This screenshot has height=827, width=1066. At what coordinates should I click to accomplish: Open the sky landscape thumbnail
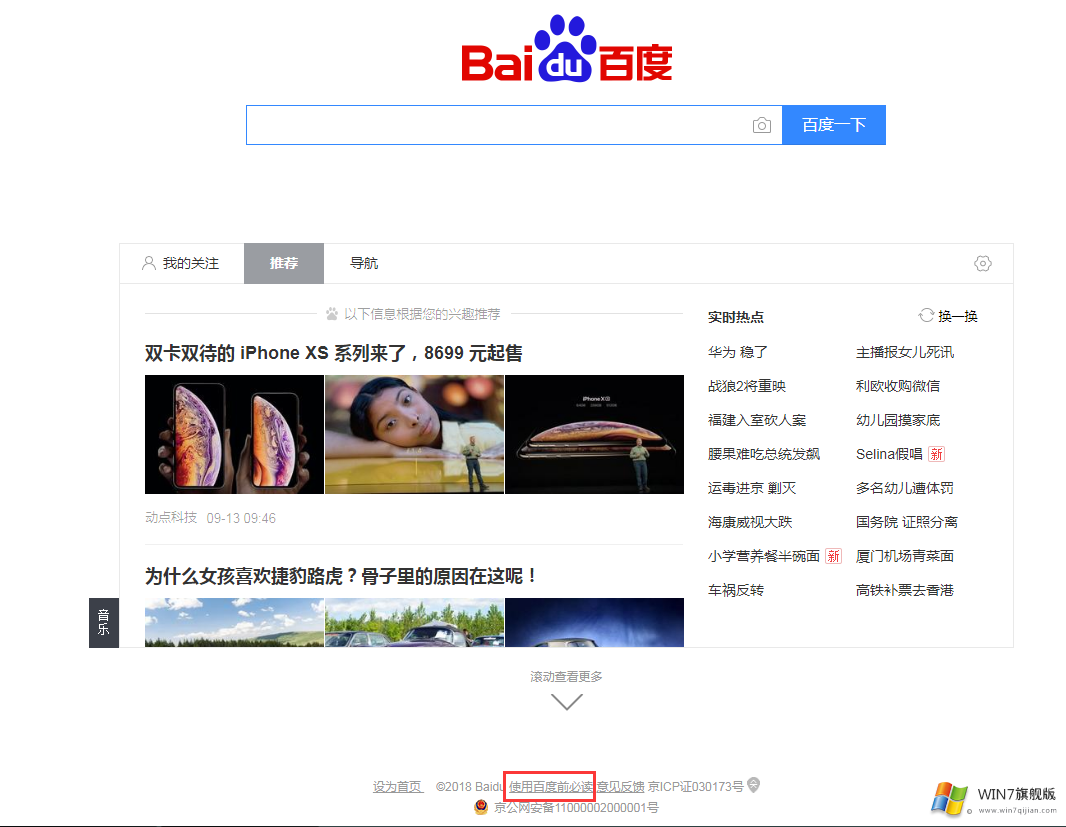click(235, 622)
